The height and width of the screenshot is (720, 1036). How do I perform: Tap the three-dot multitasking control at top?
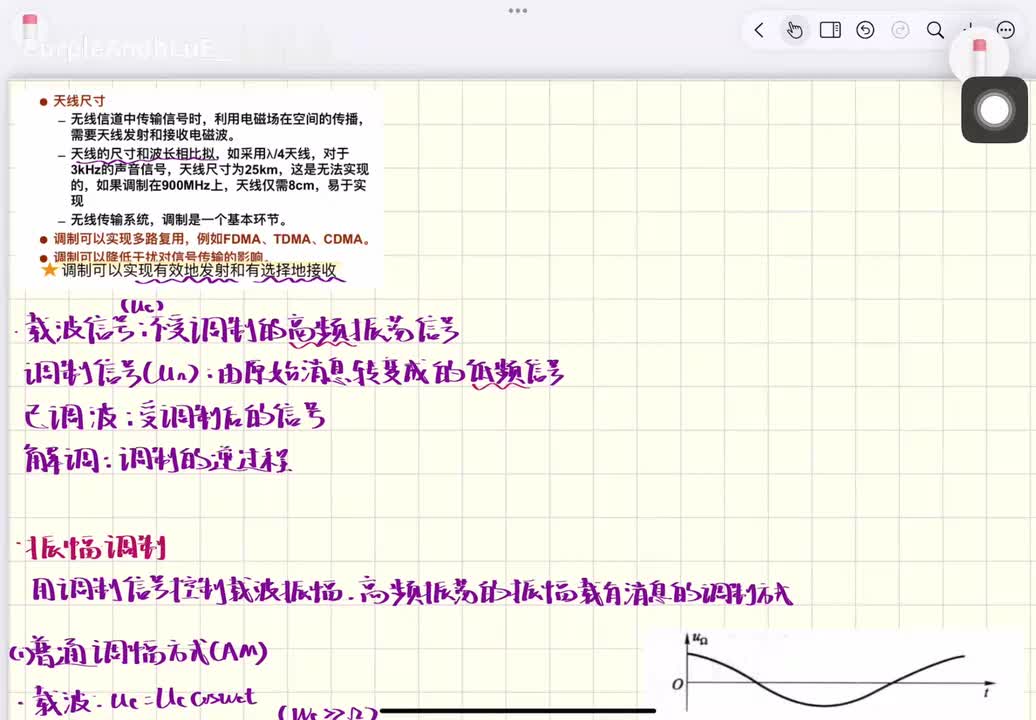tap(518, 11)
